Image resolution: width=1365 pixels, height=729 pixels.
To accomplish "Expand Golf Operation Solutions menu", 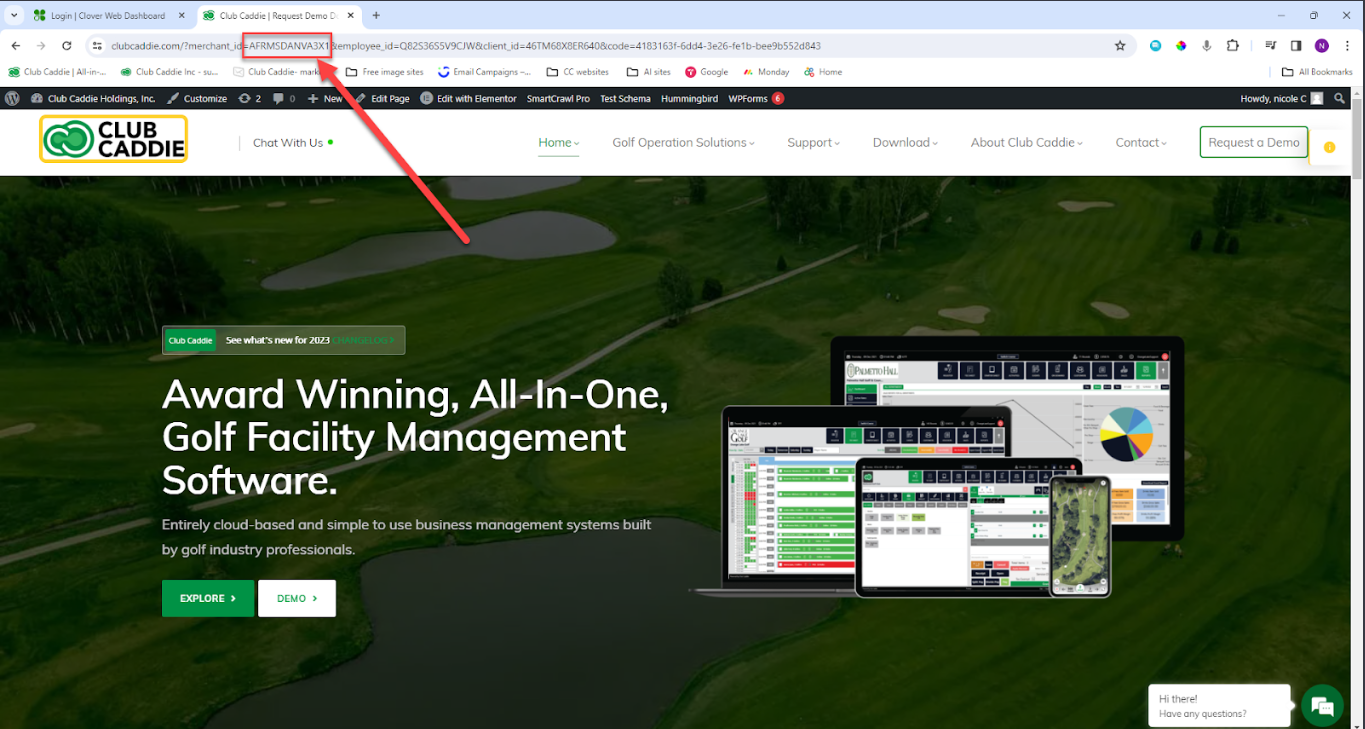I will coord(683,143).
